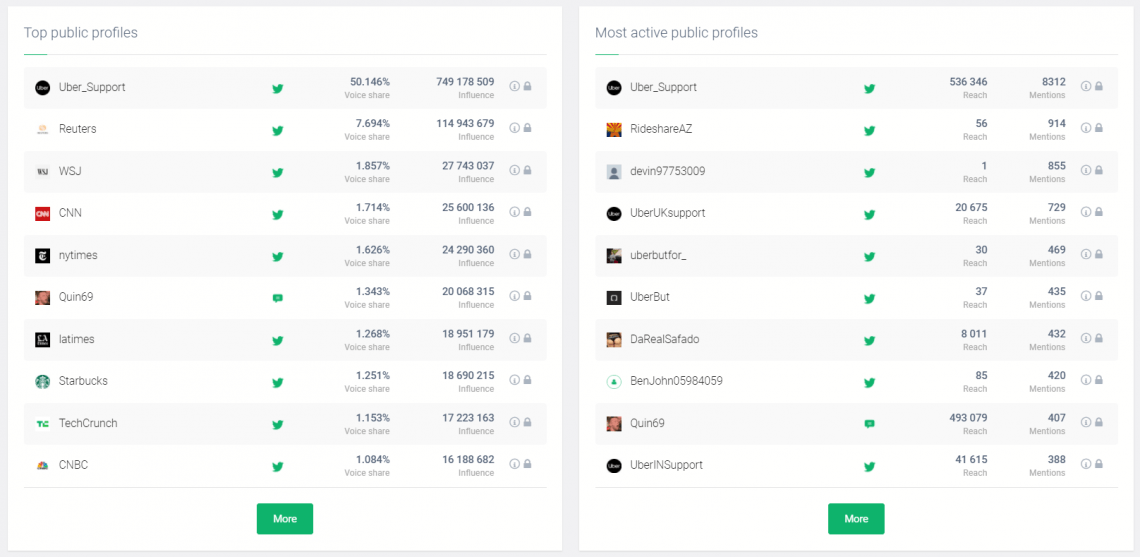The width and height of the screenshot is (1140, 557).
Task: Click the latimes profile avatar
Action: click(42, 339)
